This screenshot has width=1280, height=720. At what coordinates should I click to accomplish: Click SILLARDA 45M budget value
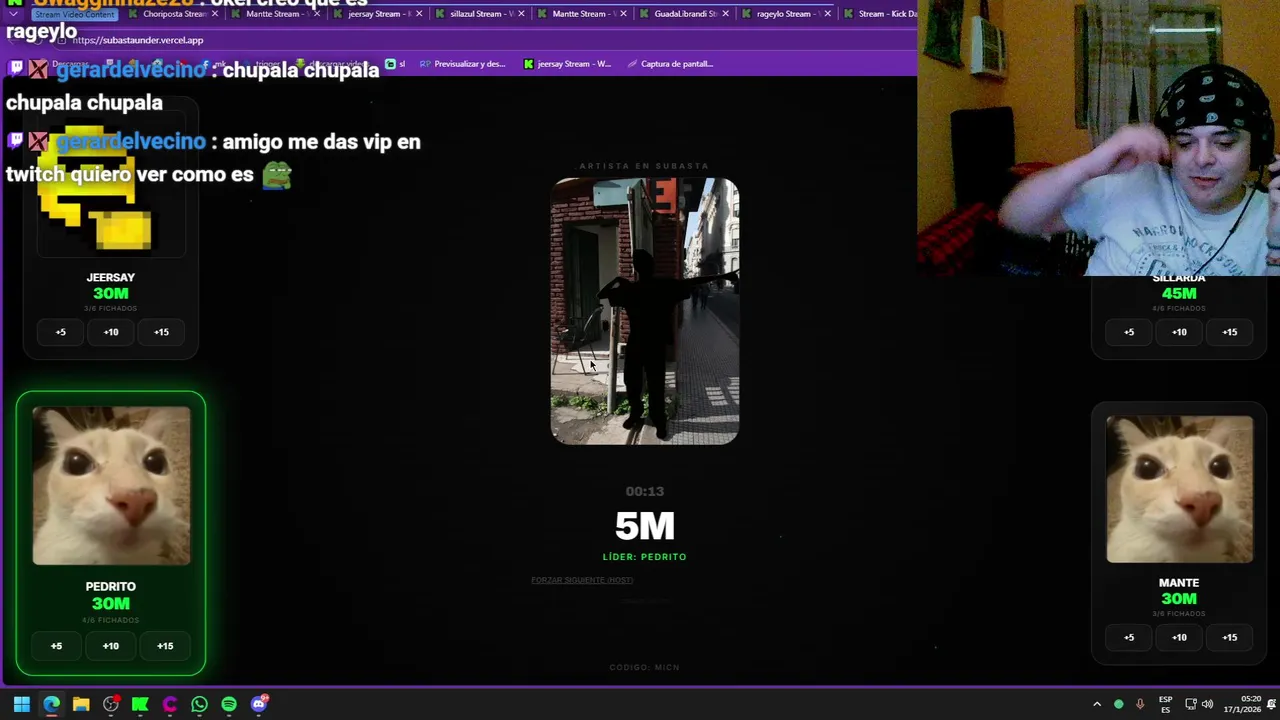(1179, 293)
